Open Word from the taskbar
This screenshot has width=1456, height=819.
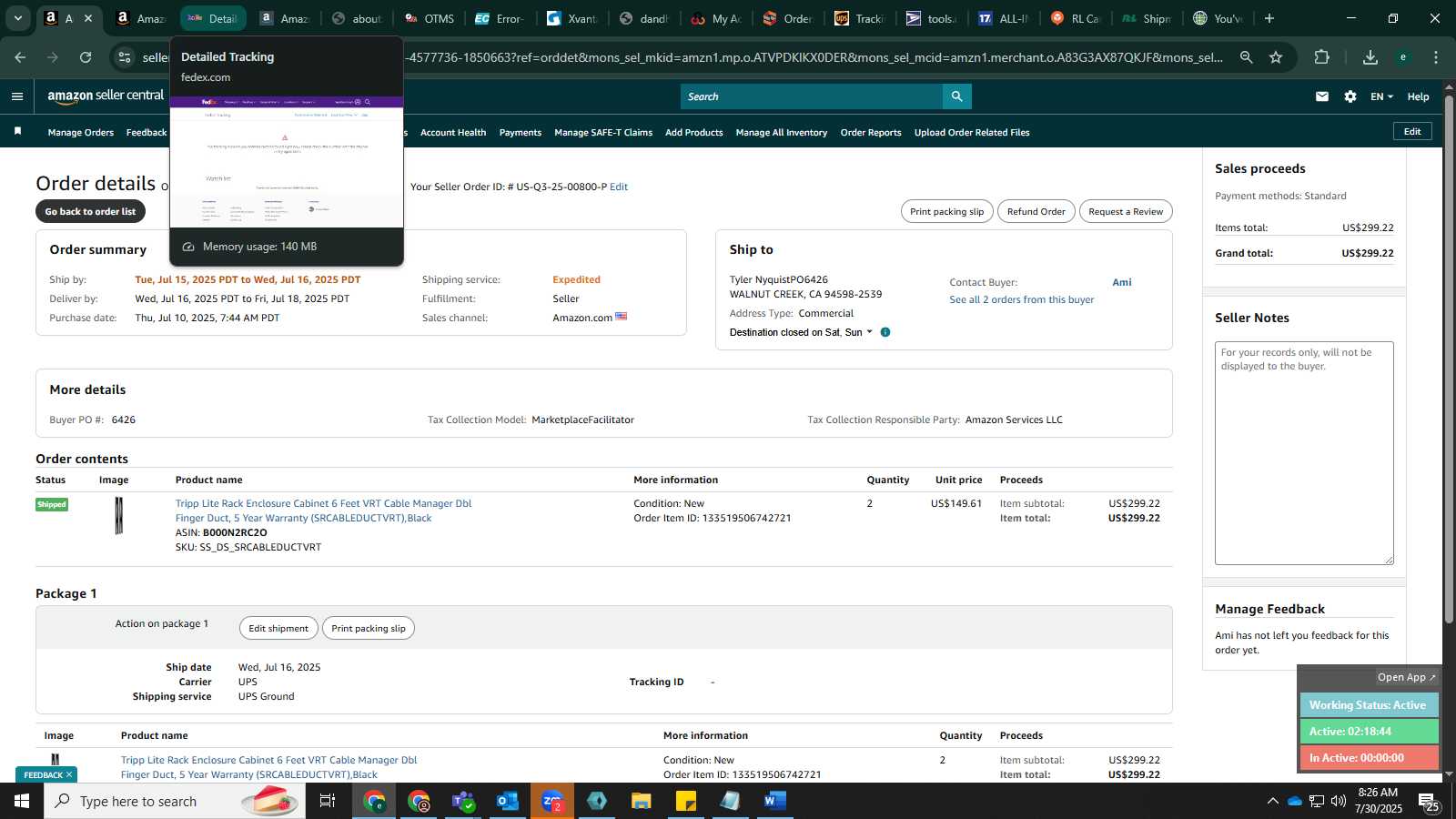tap(775, 801)
